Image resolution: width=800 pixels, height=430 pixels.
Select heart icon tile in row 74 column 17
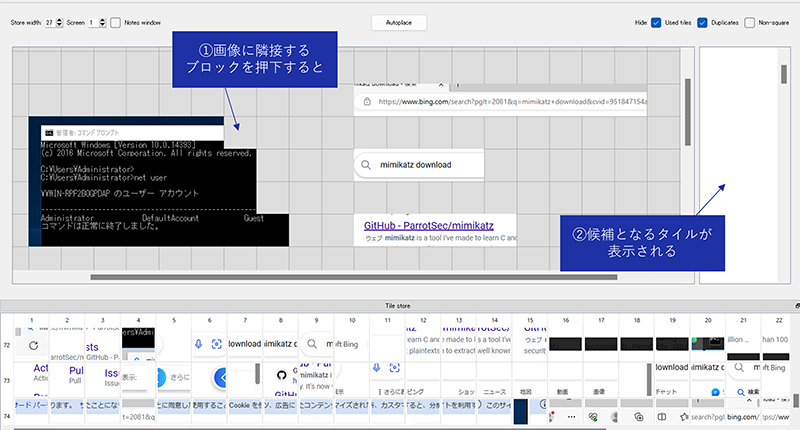(x=601, y=411)
